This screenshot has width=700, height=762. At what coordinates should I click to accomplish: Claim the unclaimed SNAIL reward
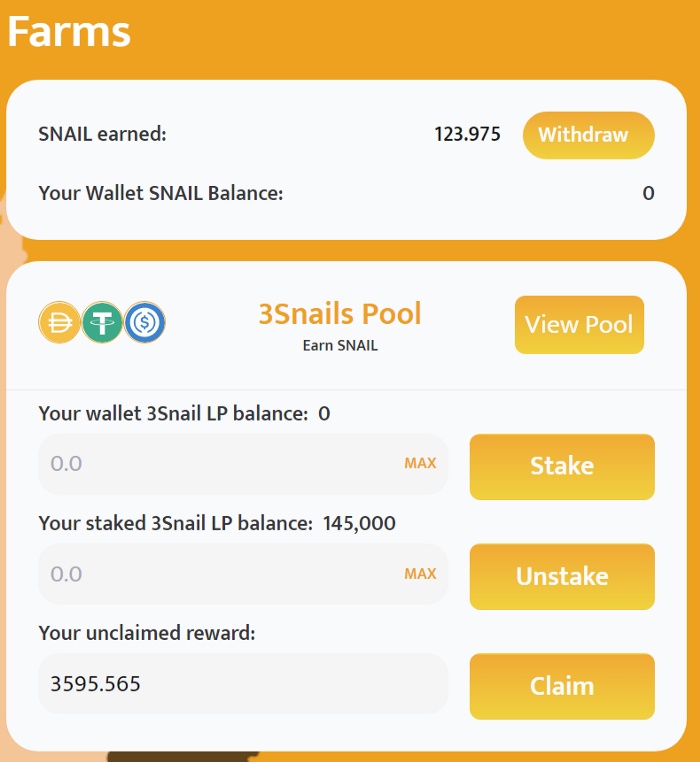coord(562,686)
